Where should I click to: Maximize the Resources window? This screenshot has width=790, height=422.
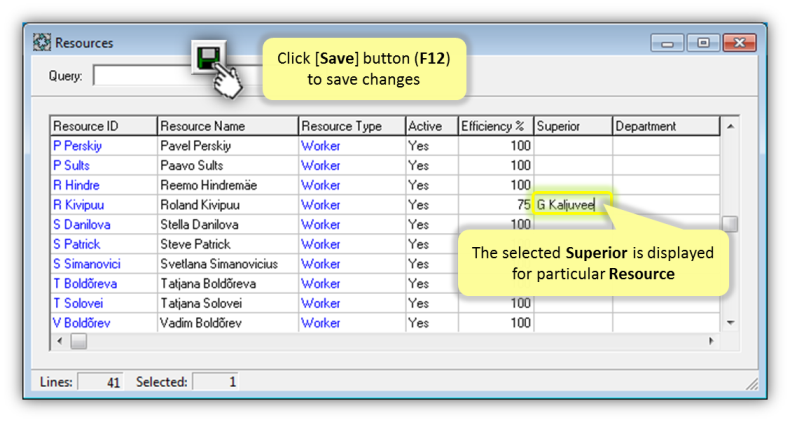coord(703,43)
